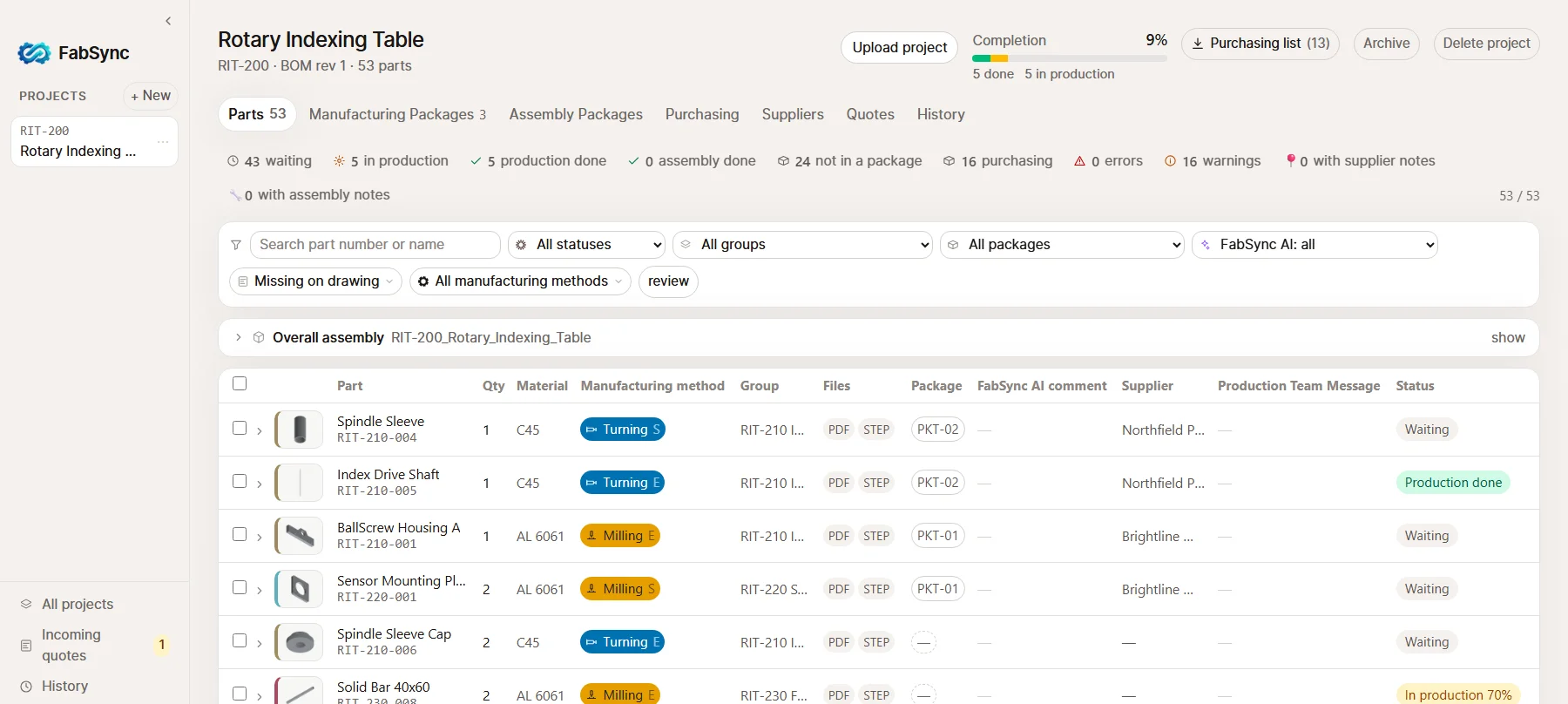Download the Purchasing list (13)
1568x704 pixels.
(1260, 44)
